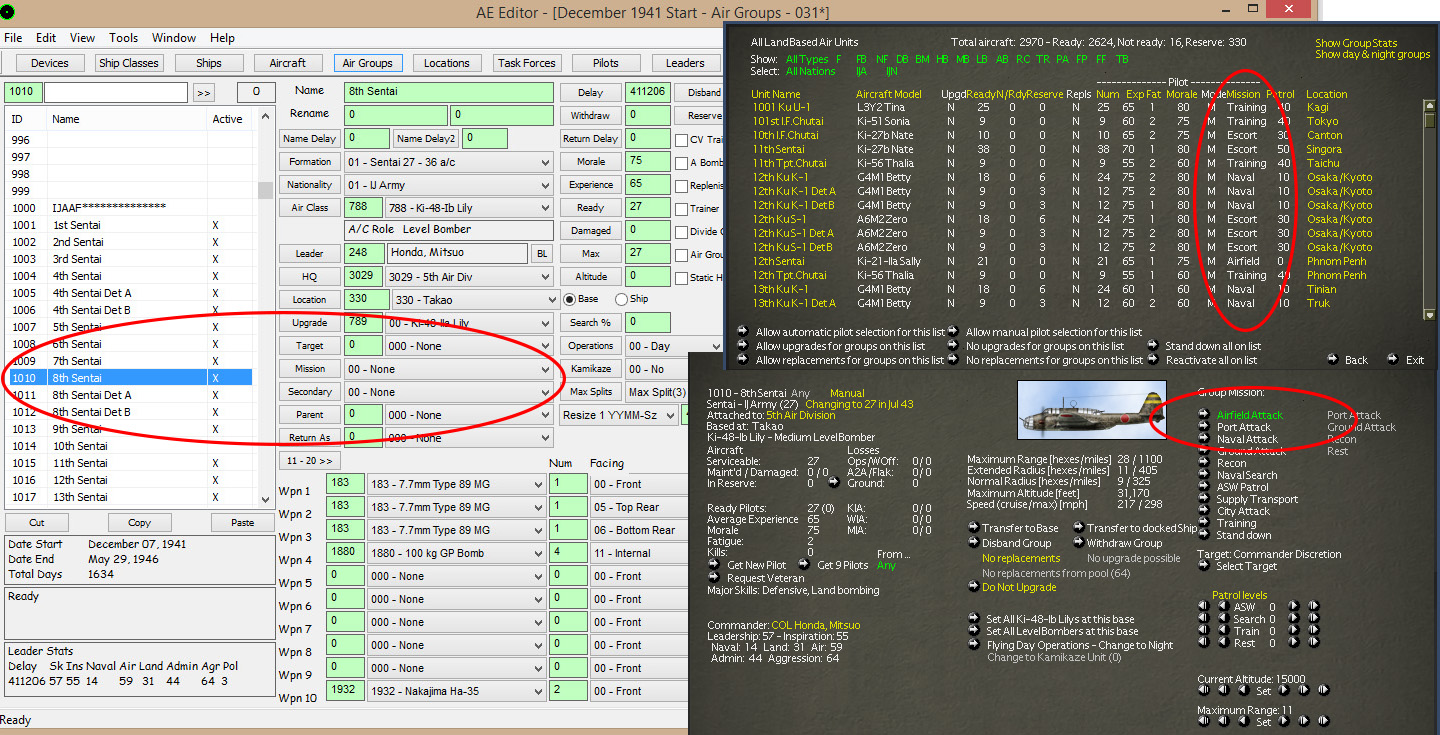Click the air units list scrollbar thumb
The width and height of the screenshot is (1440, 735).
point(1432,121)
